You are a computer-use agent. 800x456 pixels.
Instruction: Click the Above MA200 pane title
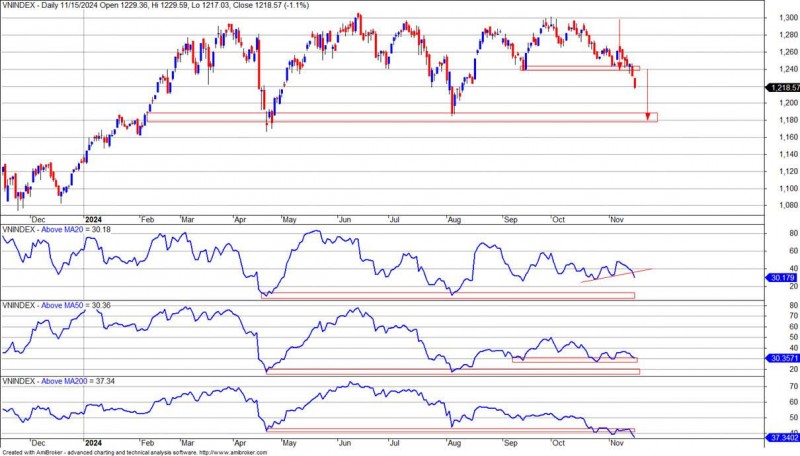(x=64, y=381)
